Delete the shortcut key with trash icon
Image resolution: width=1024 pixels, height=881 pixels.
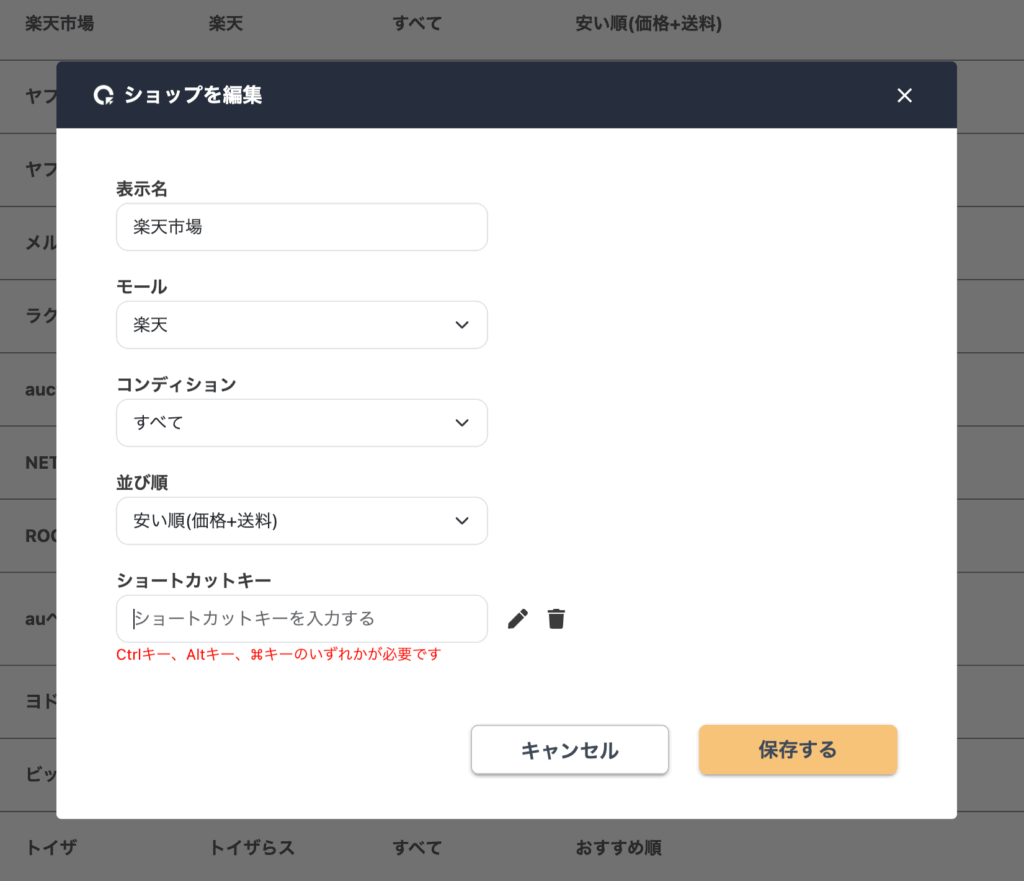556,618
